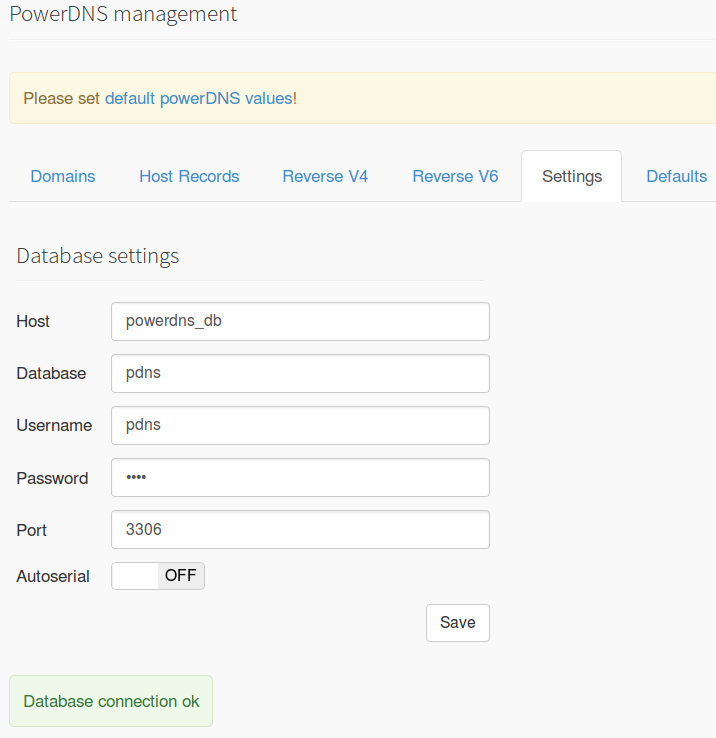Open the Domains tab

click(x=63, y=176)
